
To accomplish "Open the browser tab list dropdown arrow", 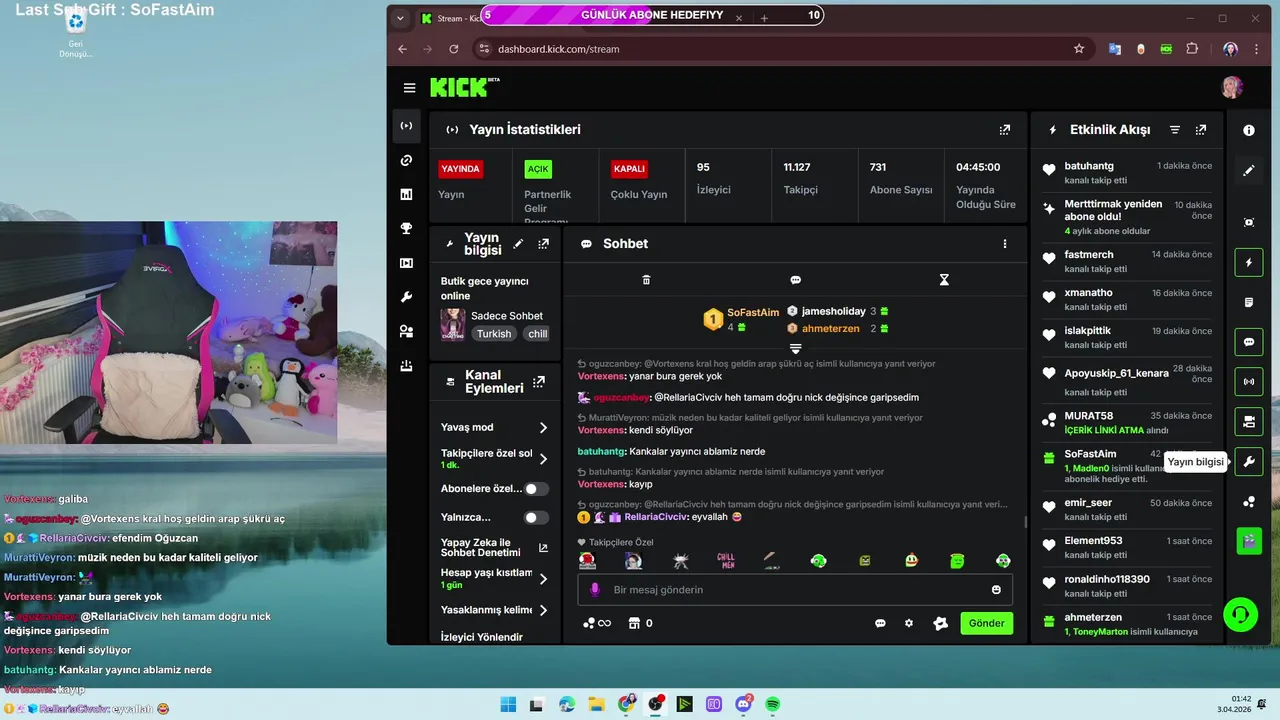I will tap(401, 18).
